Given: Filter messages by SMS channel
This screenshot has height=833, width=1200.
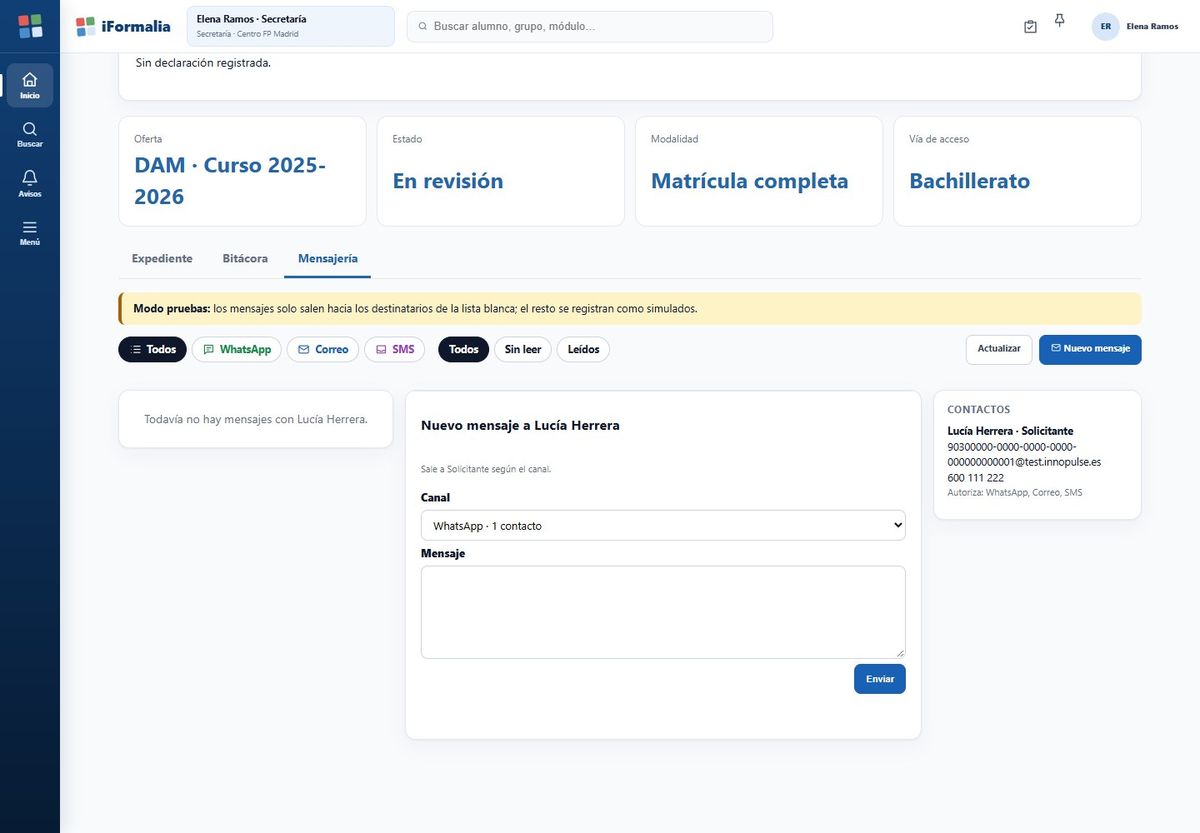Looking at the screenshot, I should pyautogui.click(x=395, y=349).
